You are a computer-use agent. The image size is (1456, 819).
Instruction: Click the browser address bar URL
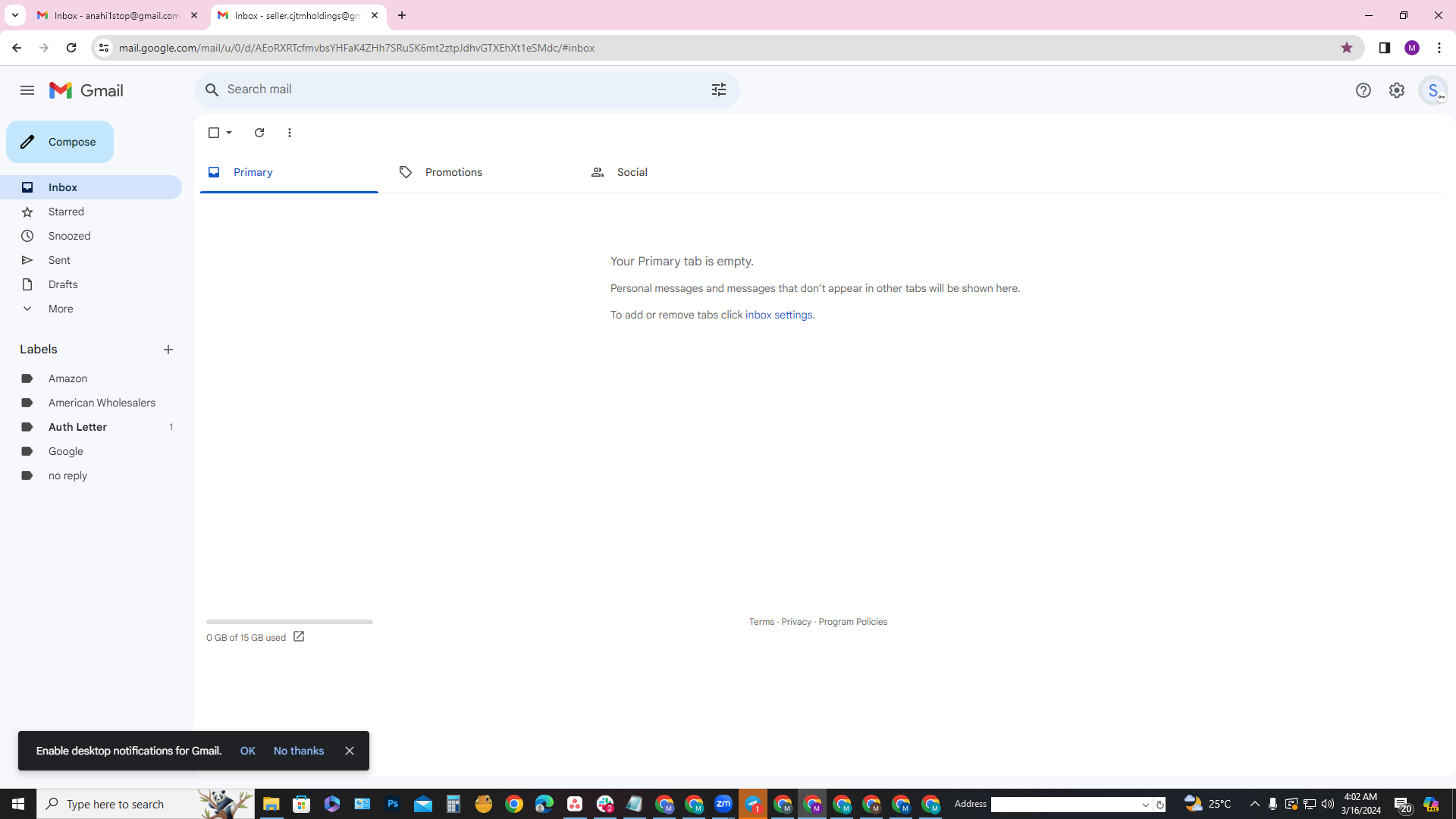point(356,48)
